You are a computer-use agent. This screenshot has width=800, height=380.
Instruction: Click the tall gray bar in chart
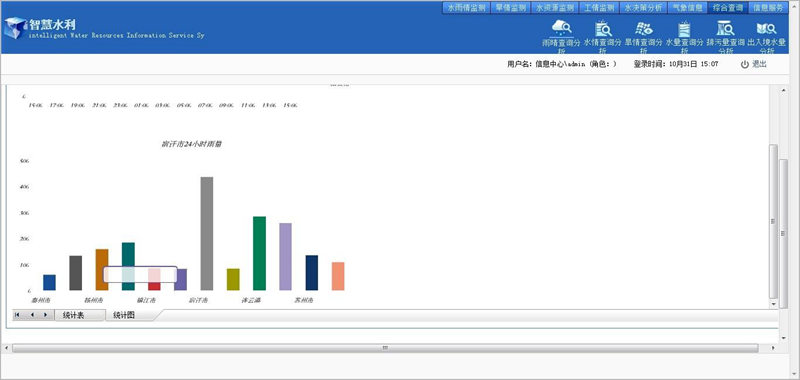pos(207,234)
